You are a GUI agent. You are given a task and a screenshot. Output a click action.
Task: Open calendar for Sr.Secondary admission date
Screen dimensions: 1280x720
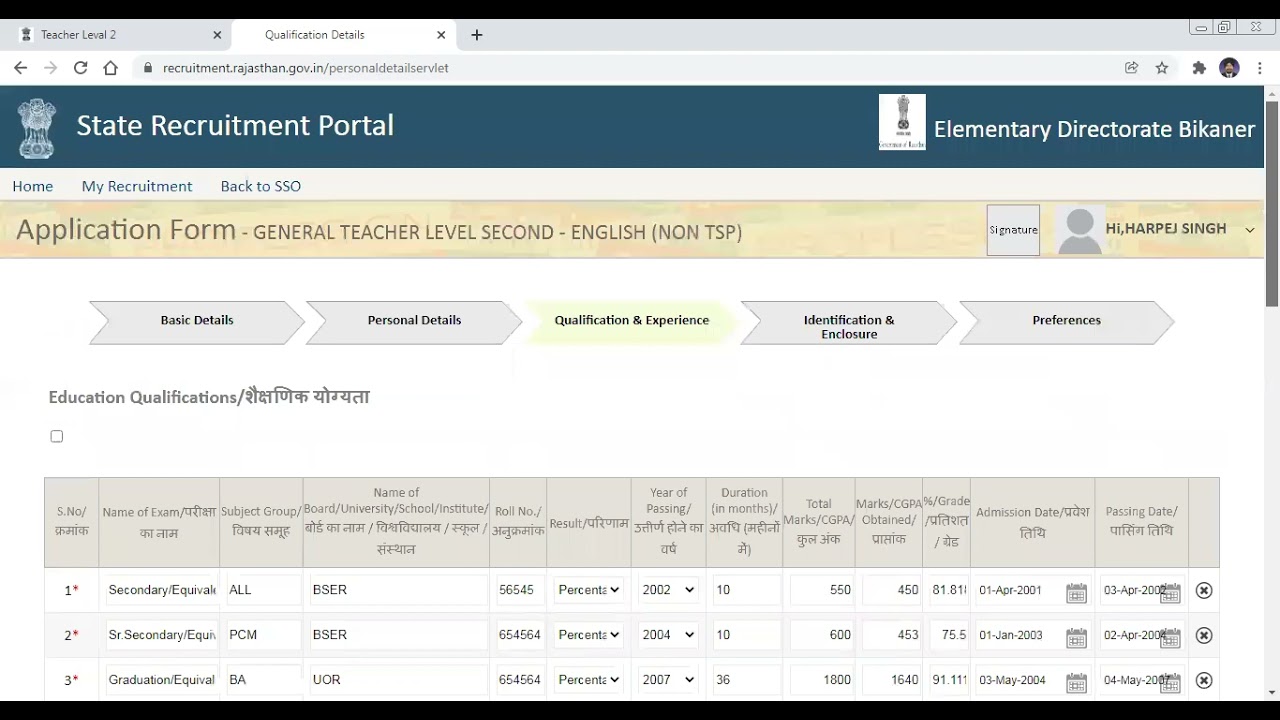[x=1076, y=638]
